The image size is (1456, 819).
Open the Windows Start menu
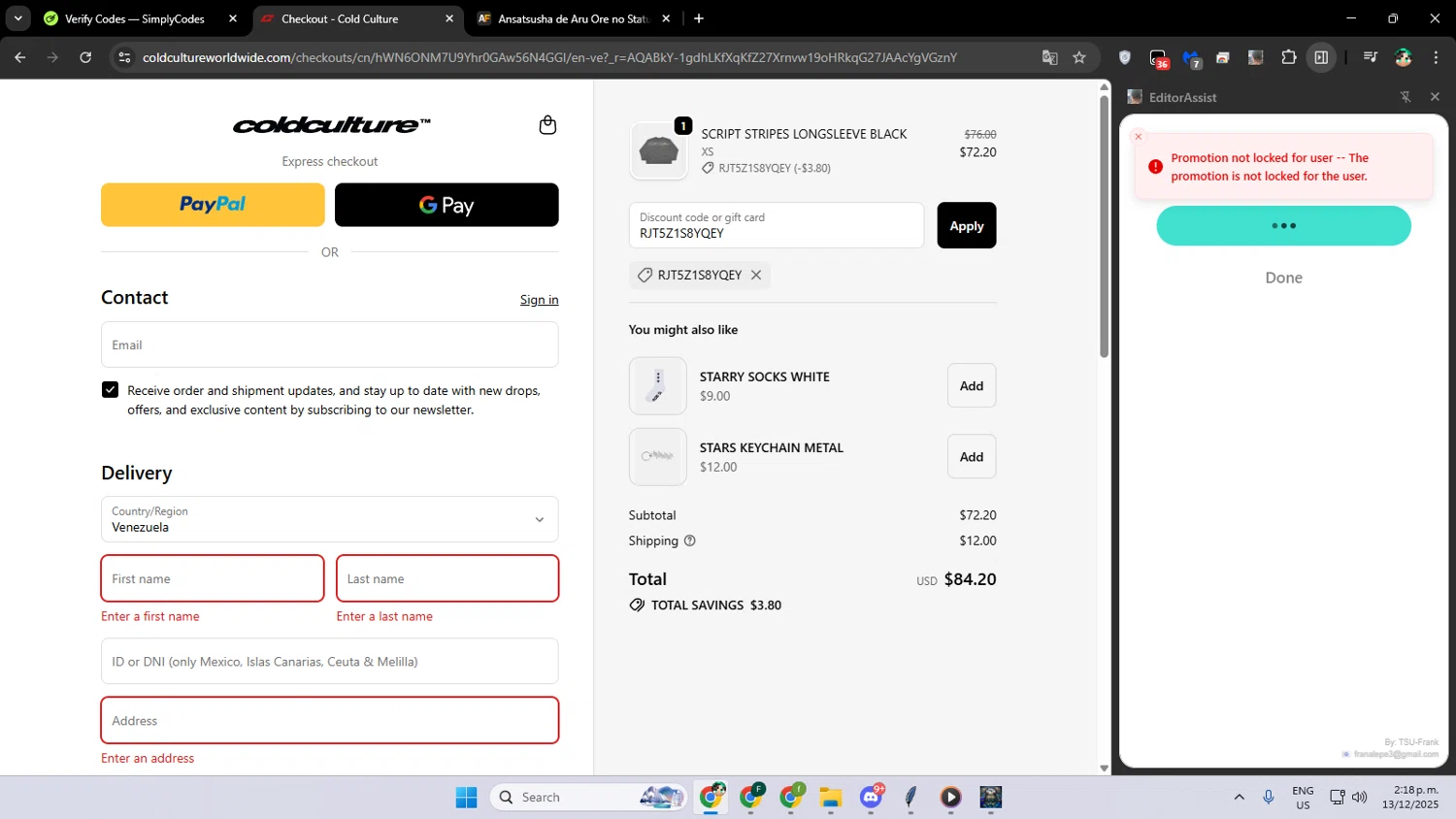click(466, 797)
